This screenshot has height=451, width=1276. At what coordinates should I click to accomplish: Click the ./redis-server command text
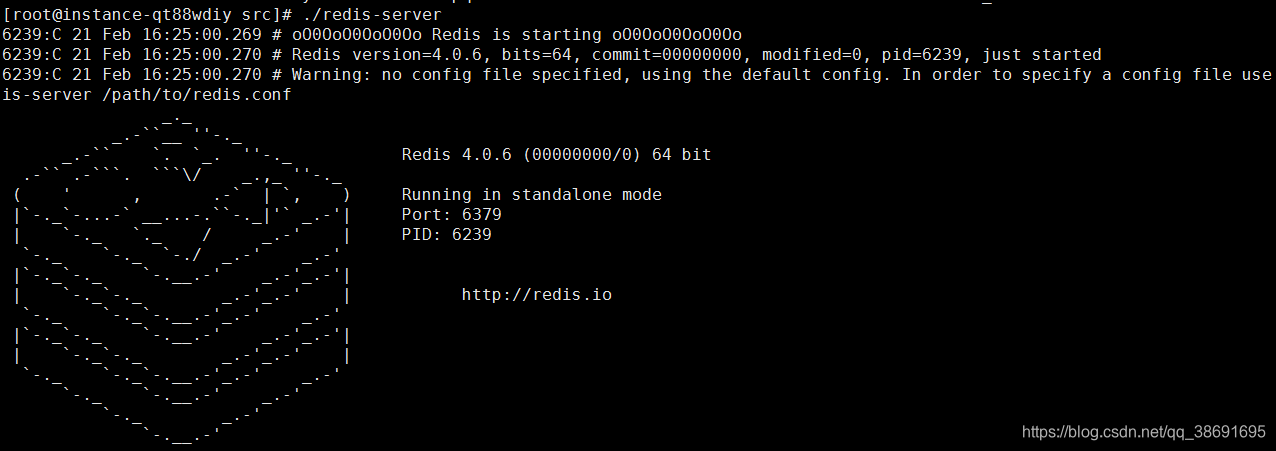coord(371,15)
